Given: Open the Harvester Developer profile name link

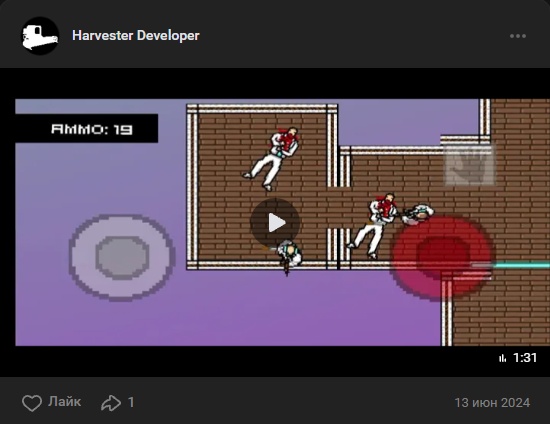Looking at the screenshot, I should click(x=136, y=35).
